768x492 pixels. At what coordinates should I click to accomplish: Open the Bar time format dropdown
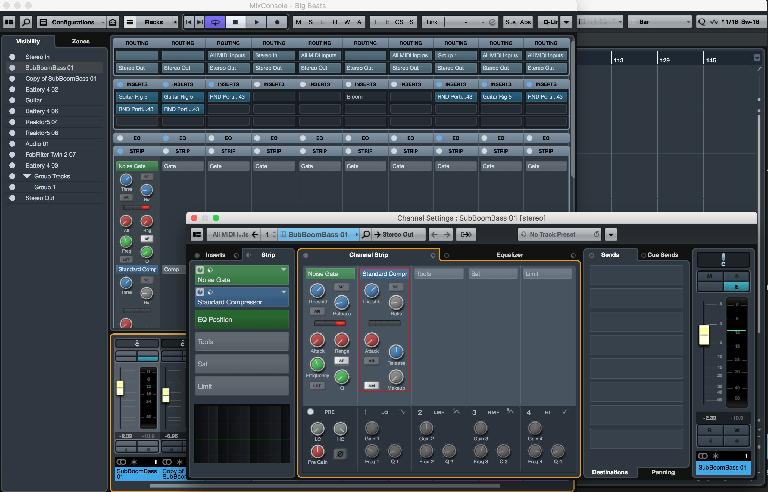pyautogui.click(x=660, y=22)
